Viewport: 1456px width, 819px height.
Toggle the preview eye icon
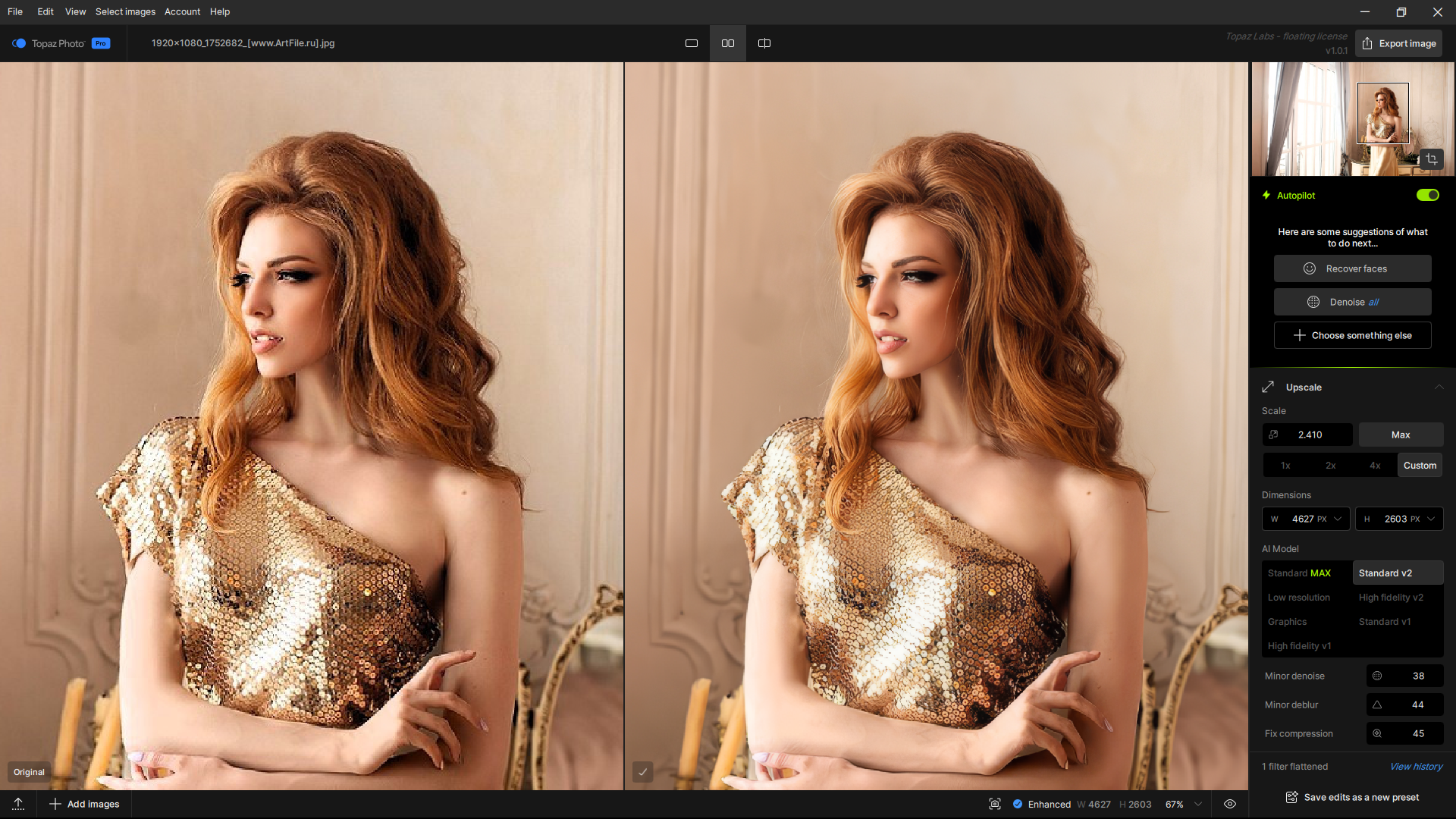click(x=1230, y=804)
